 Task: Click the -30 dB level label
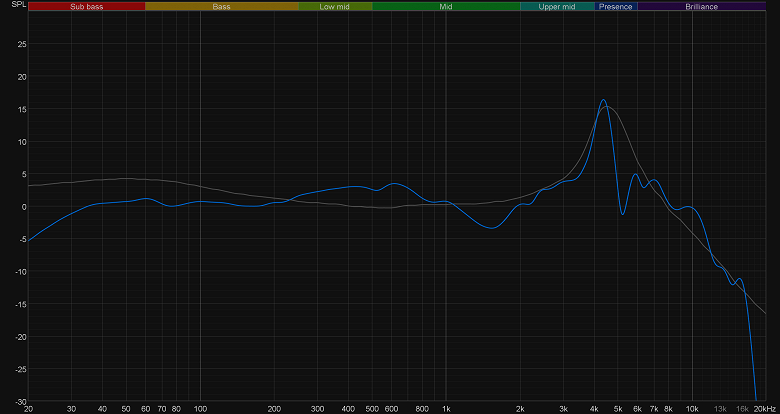click(21, 402)
